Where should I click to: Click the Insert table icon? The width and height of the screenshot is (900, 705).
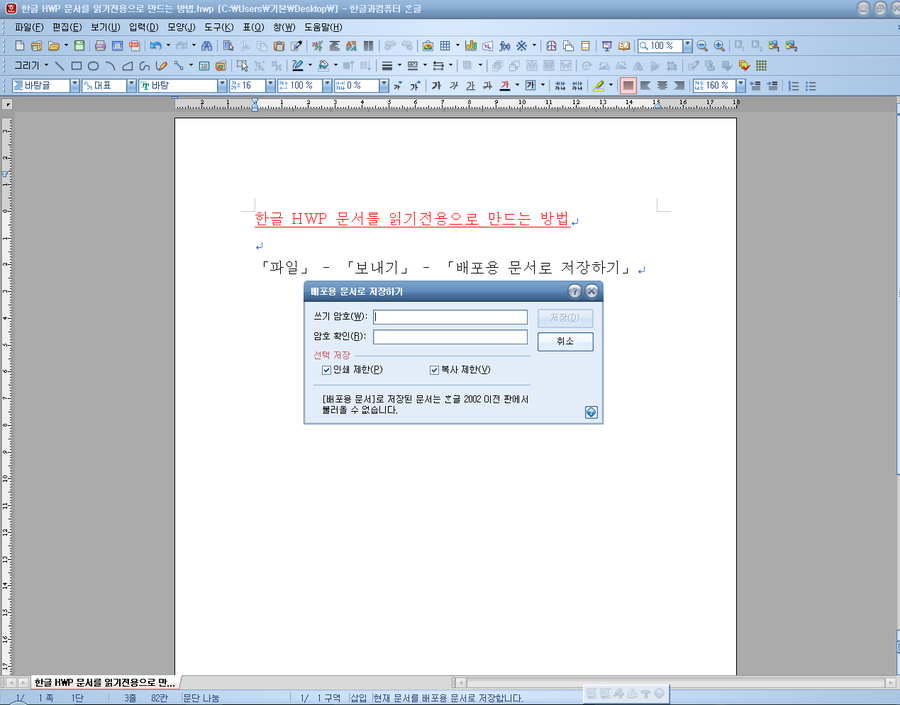(445, 45)
